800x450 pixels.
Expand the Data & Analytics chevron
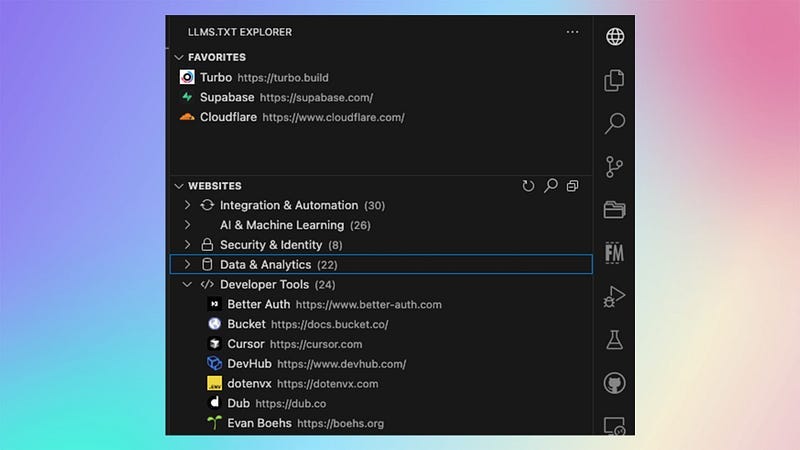tap(187, 264)
